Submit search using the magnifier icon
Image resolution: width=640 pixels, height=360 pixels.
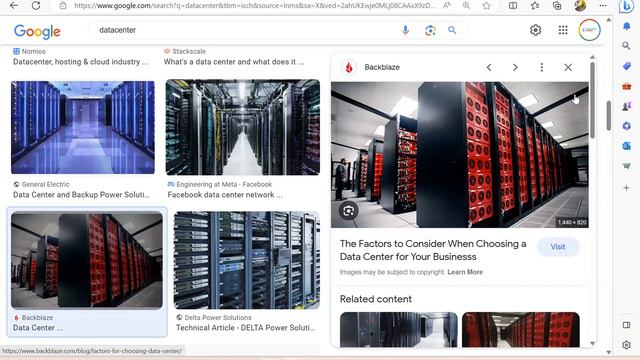(x=452, y=30)
